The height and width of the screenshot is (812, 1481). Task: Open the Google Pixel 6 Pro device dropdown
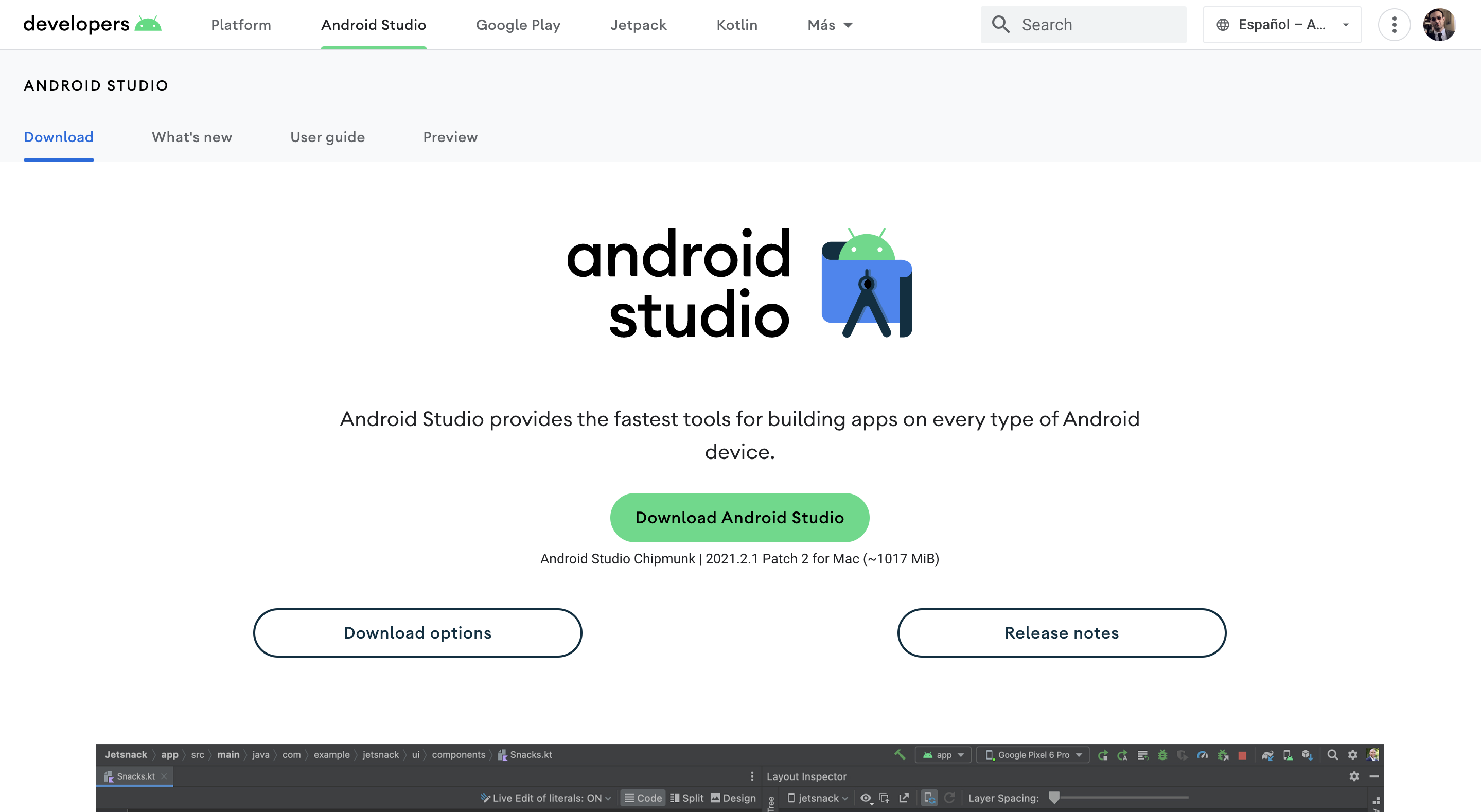[x=1033, y=755]
